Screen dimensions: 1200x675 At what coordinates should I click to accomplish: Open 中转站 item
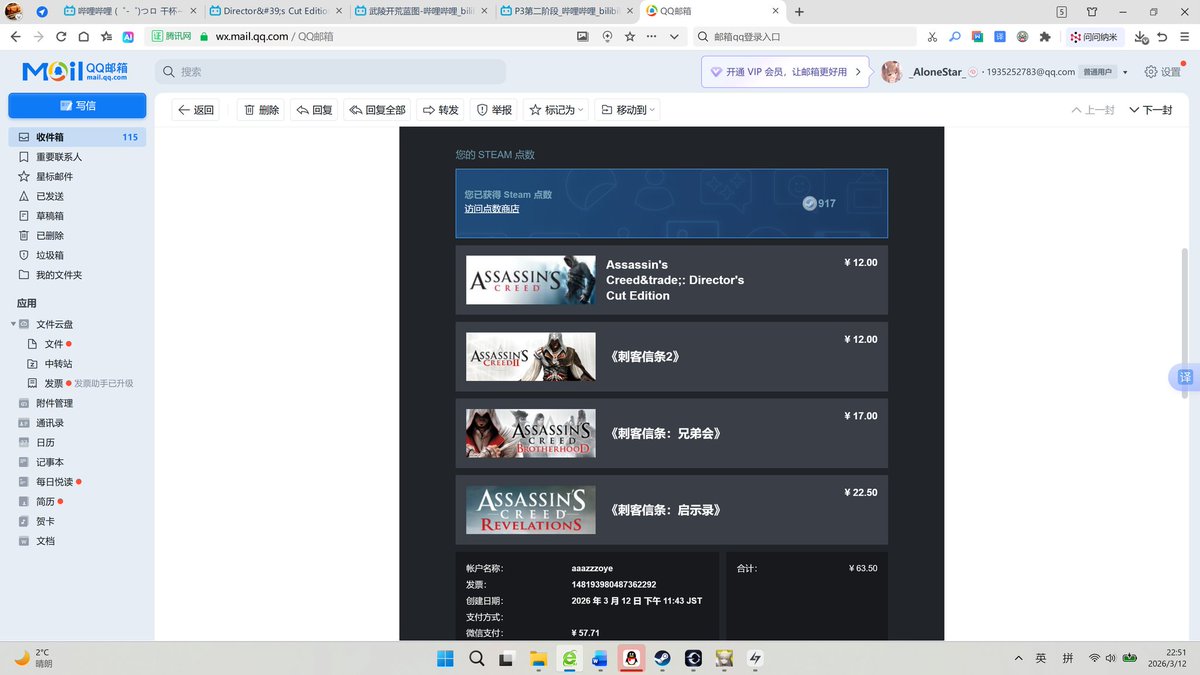tap(58, 364)
